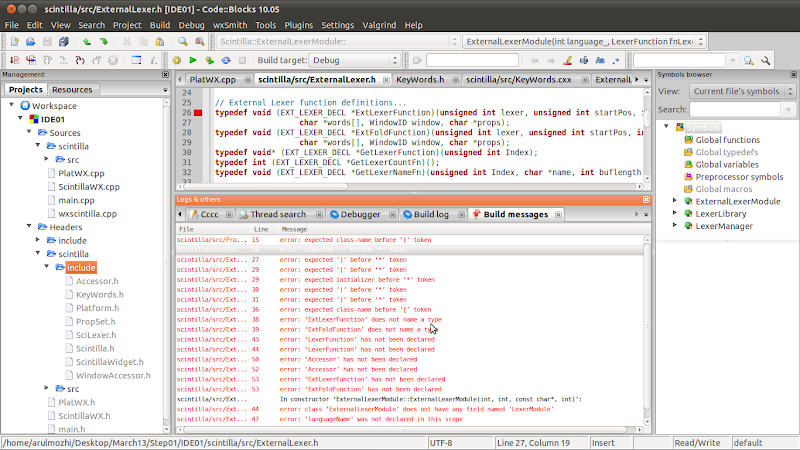
Task: Click the Find magnifier toolbar icon
Action: click(x=182, y=42)
